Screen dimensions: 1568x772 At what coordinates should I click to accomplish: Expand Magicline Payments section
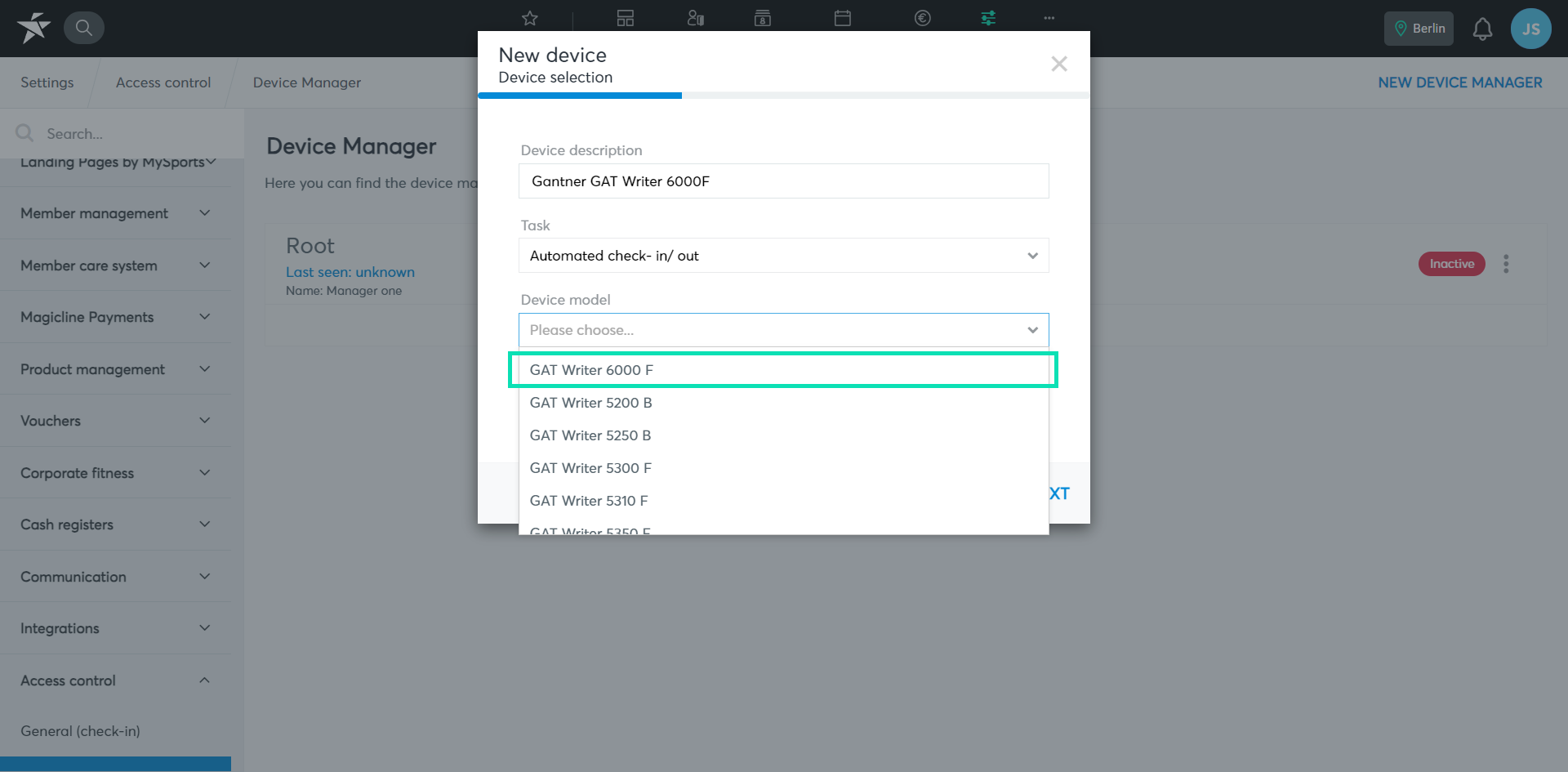(115, 317)
